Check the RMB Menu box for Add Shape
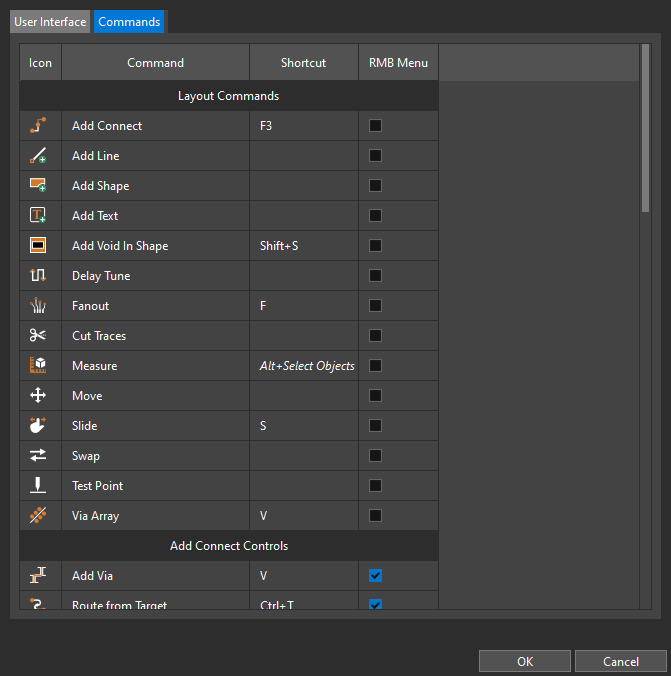The width and height of the screenshot is (671, 676). pos(375,185)
